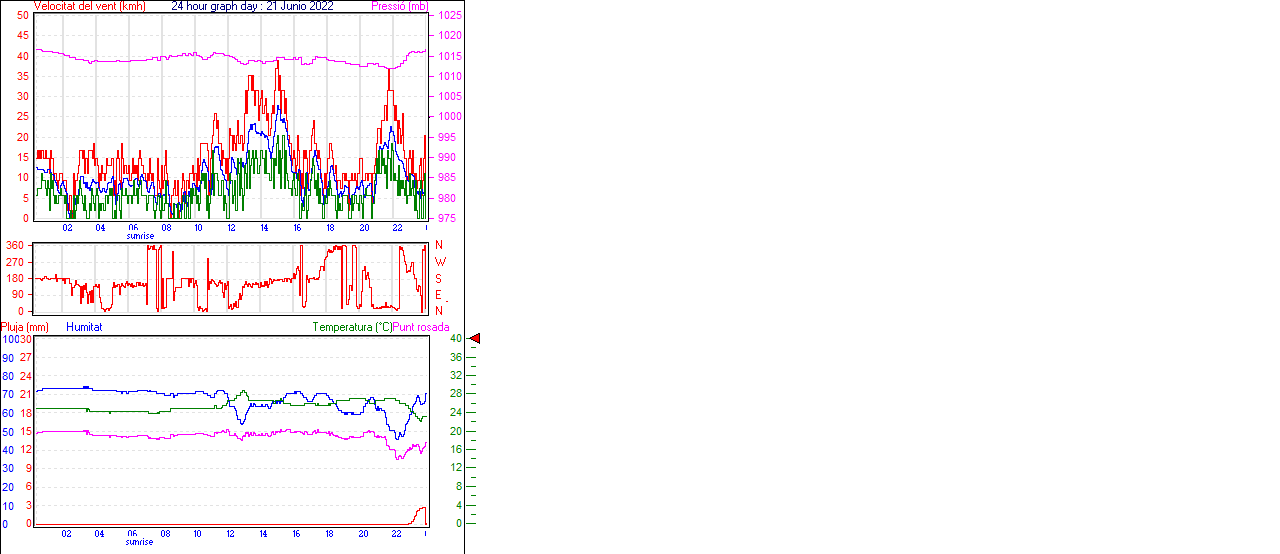Click the 360 value on wind direction axis
The image size is (1280, 554).
pos(15,245)
